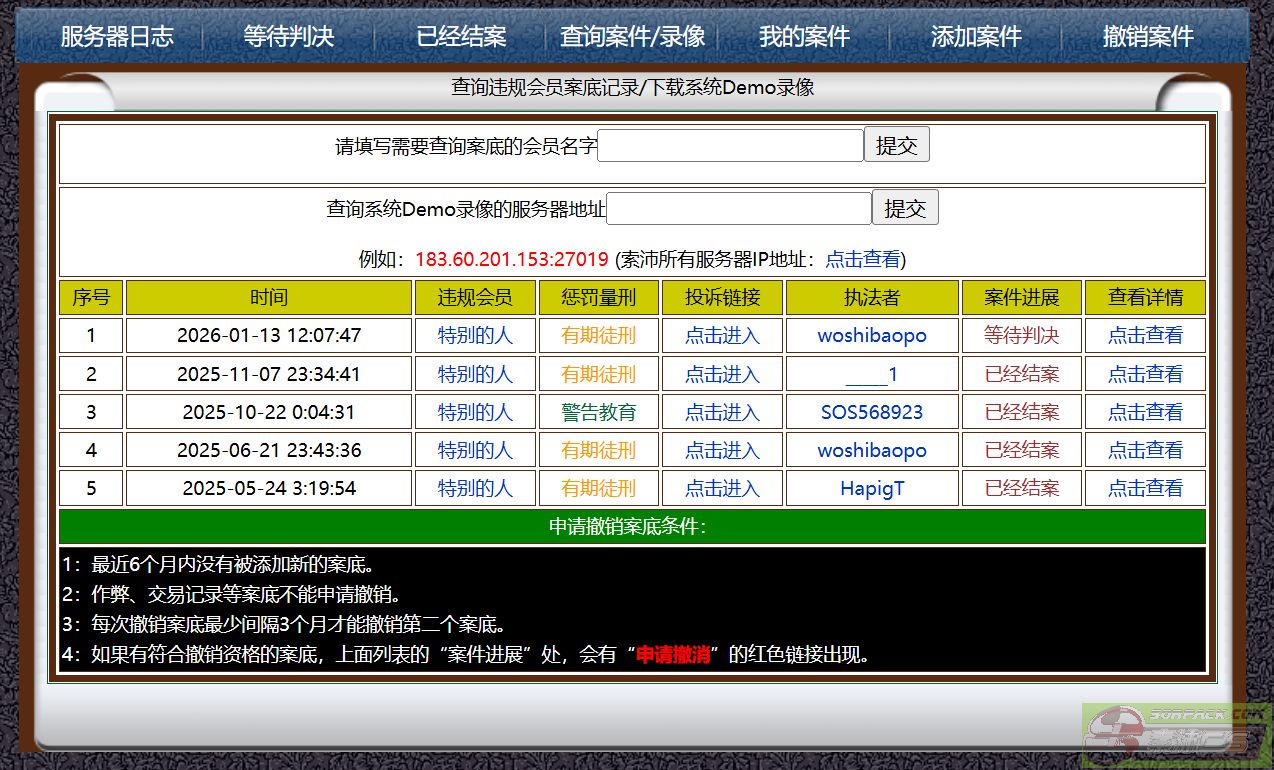The image size is (1274, 770).
Task: Open 点击查看 link for server IP addresses
Action: [x=862, y=260]
